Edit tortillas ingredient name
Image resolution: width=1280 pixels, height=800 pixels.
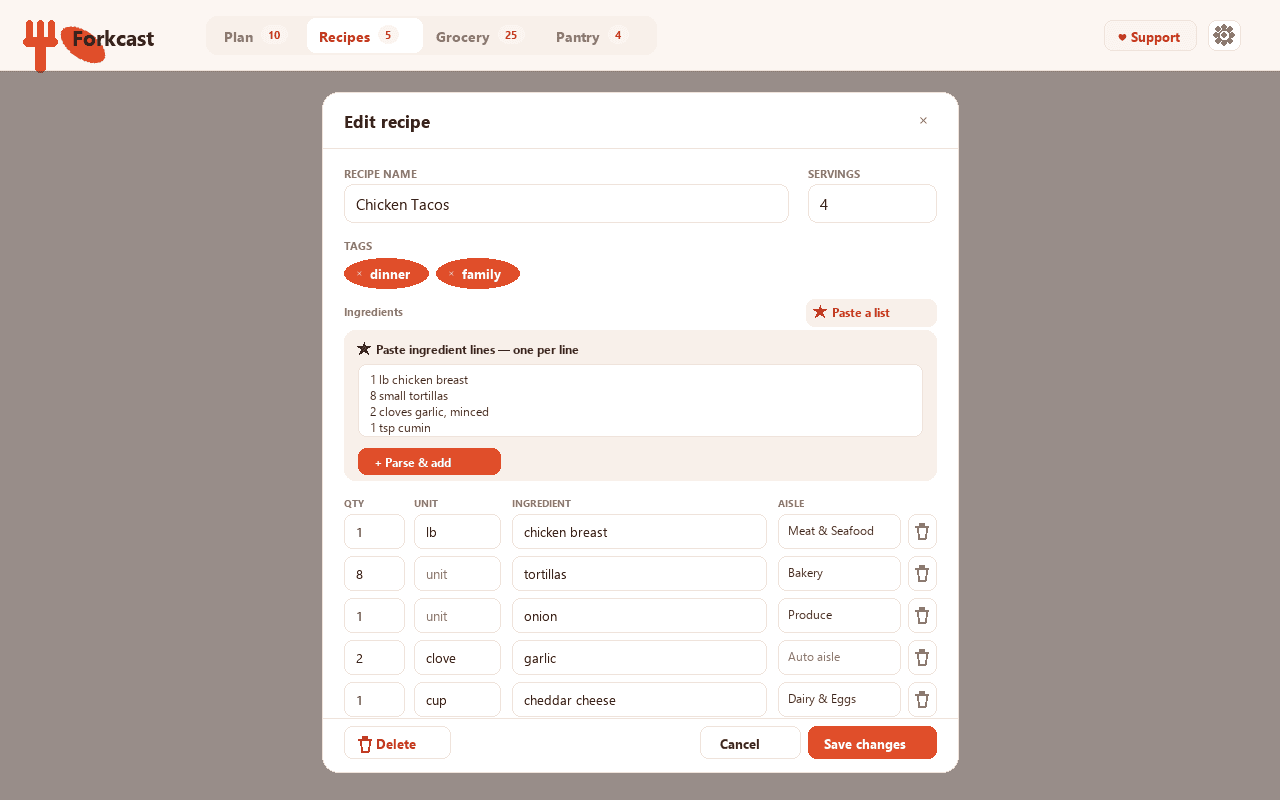pos(639,573)
